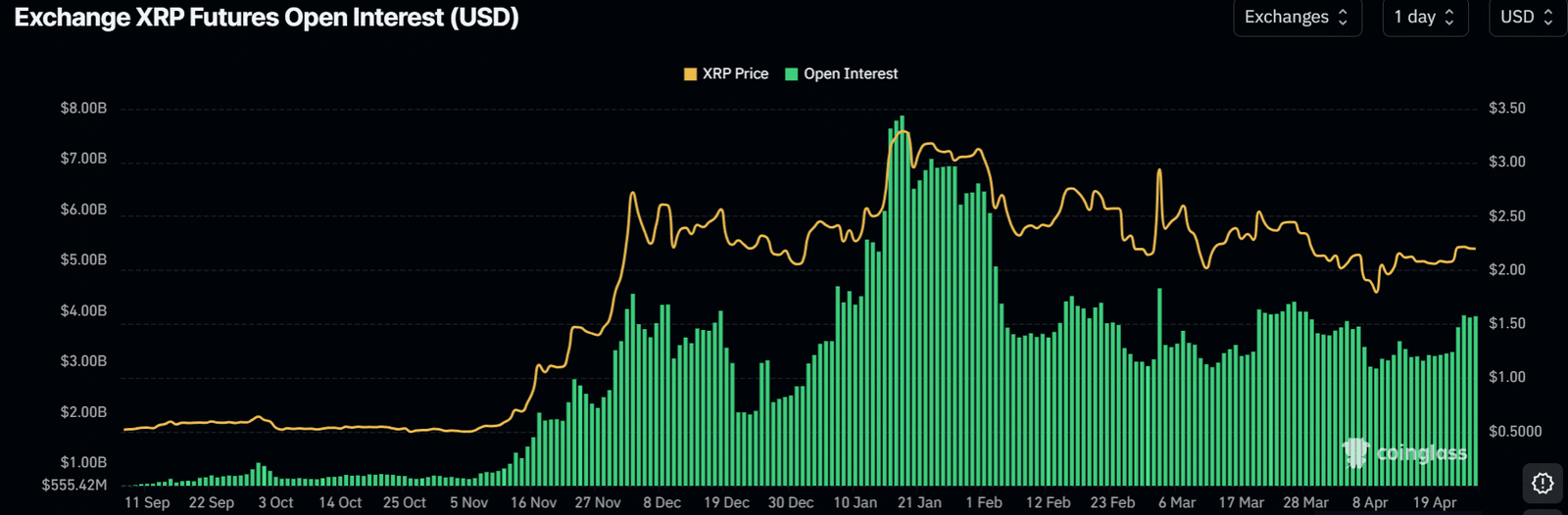The width and height of the screenshot is (1568, 515).
Task: Click the 11 Sep date label on x-axis
Action: pos(147,502)
